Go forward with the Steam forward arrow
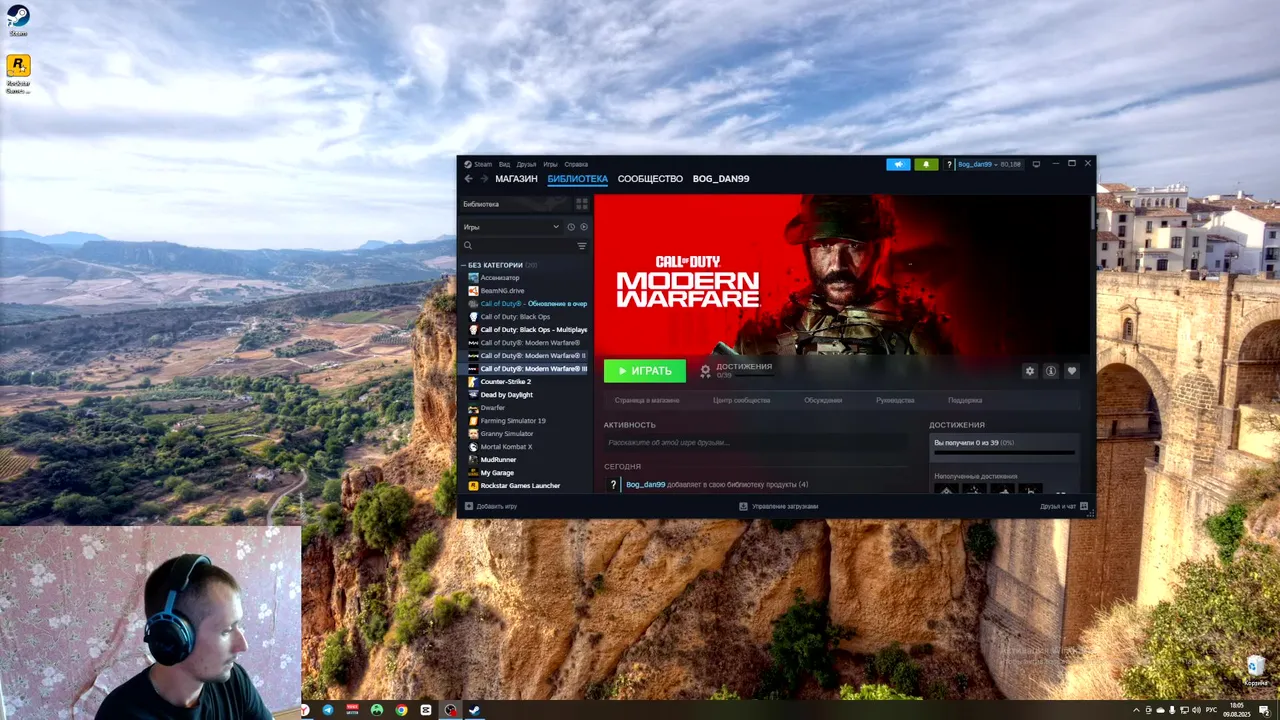The height and width of the screenshot is (720, 1280). pyautogui.click(x=484, y=179)
